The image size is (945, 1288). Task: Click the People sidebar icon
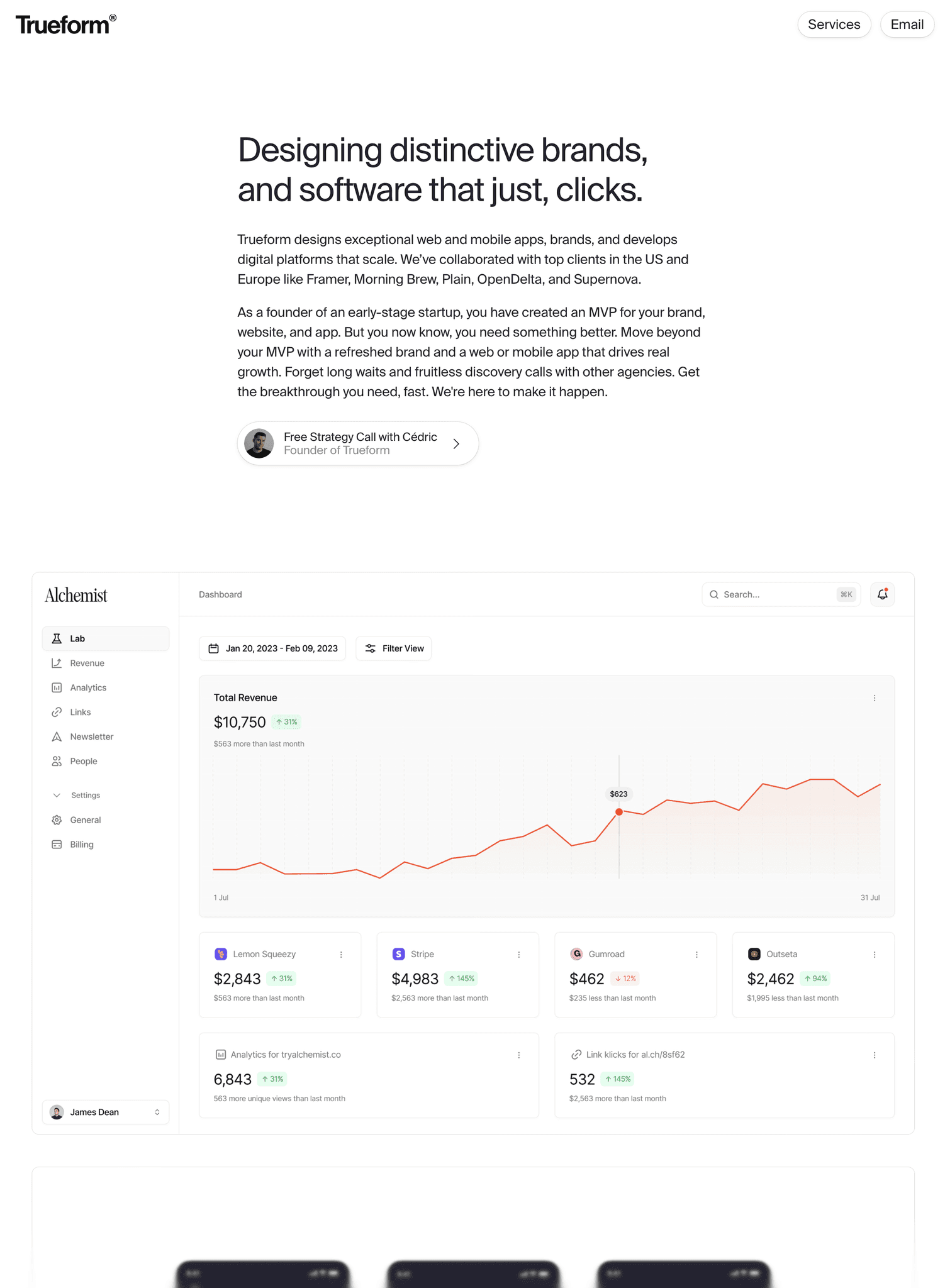pos(57,761)
